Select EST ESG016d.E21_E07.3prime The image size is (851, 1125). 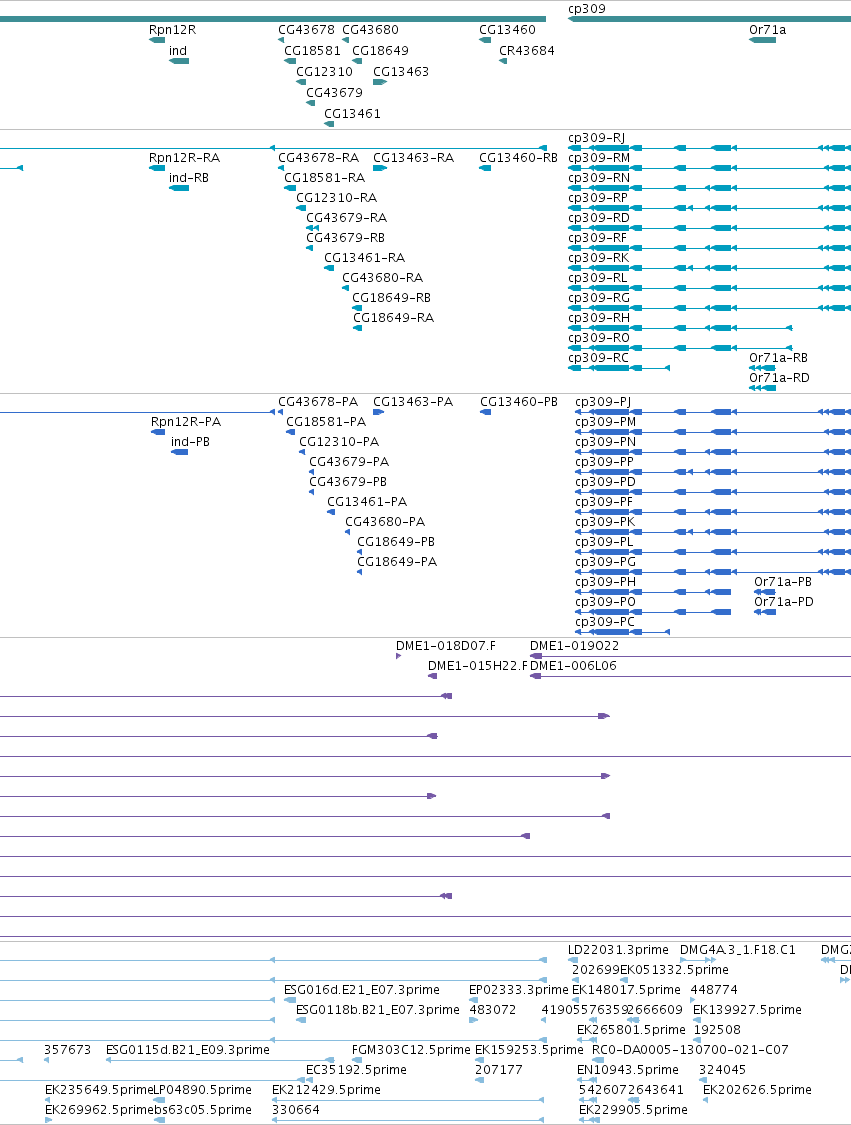[362, 990]
